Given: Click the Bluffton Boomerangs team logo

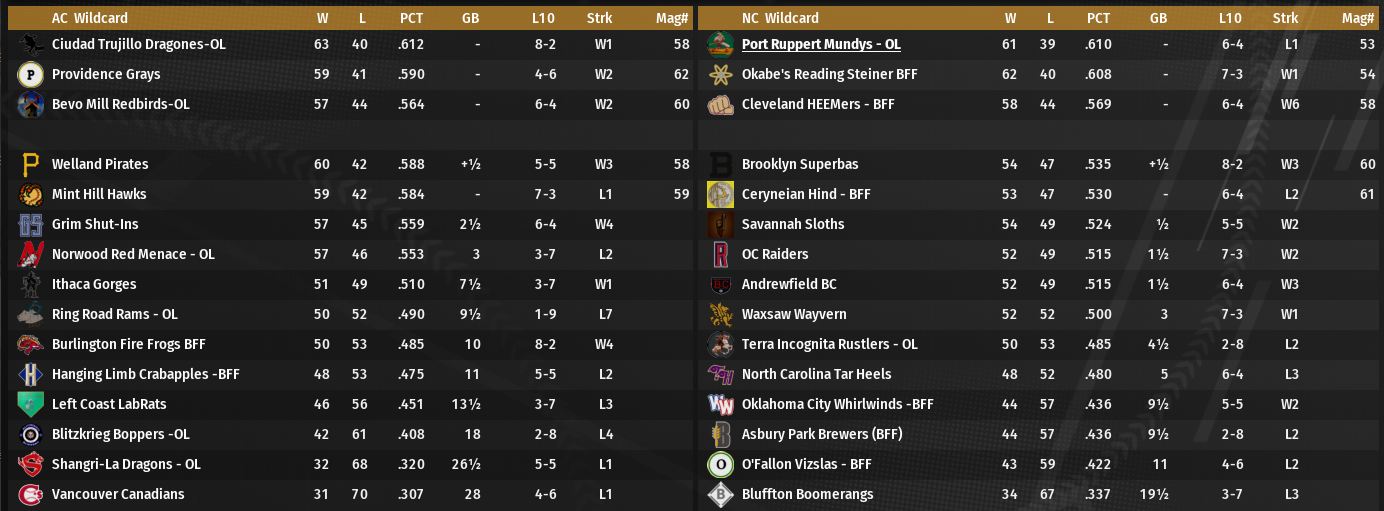Looking at the screenshot, I should pos(720,494).
